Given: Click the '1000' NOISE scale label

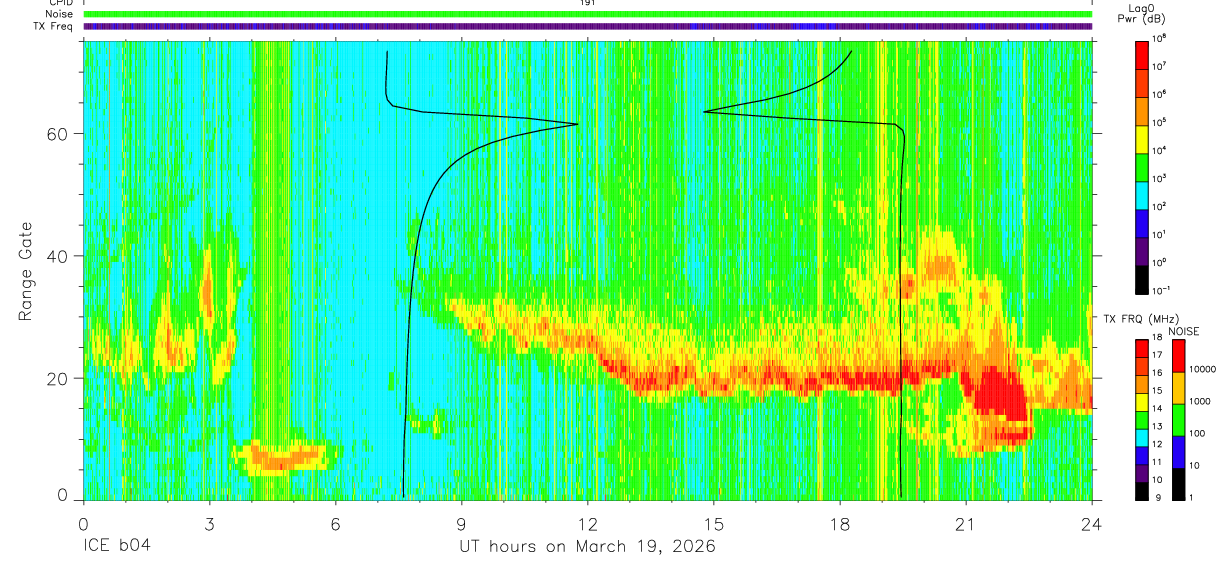Looking at the screenshot, I should [1200, 401].
